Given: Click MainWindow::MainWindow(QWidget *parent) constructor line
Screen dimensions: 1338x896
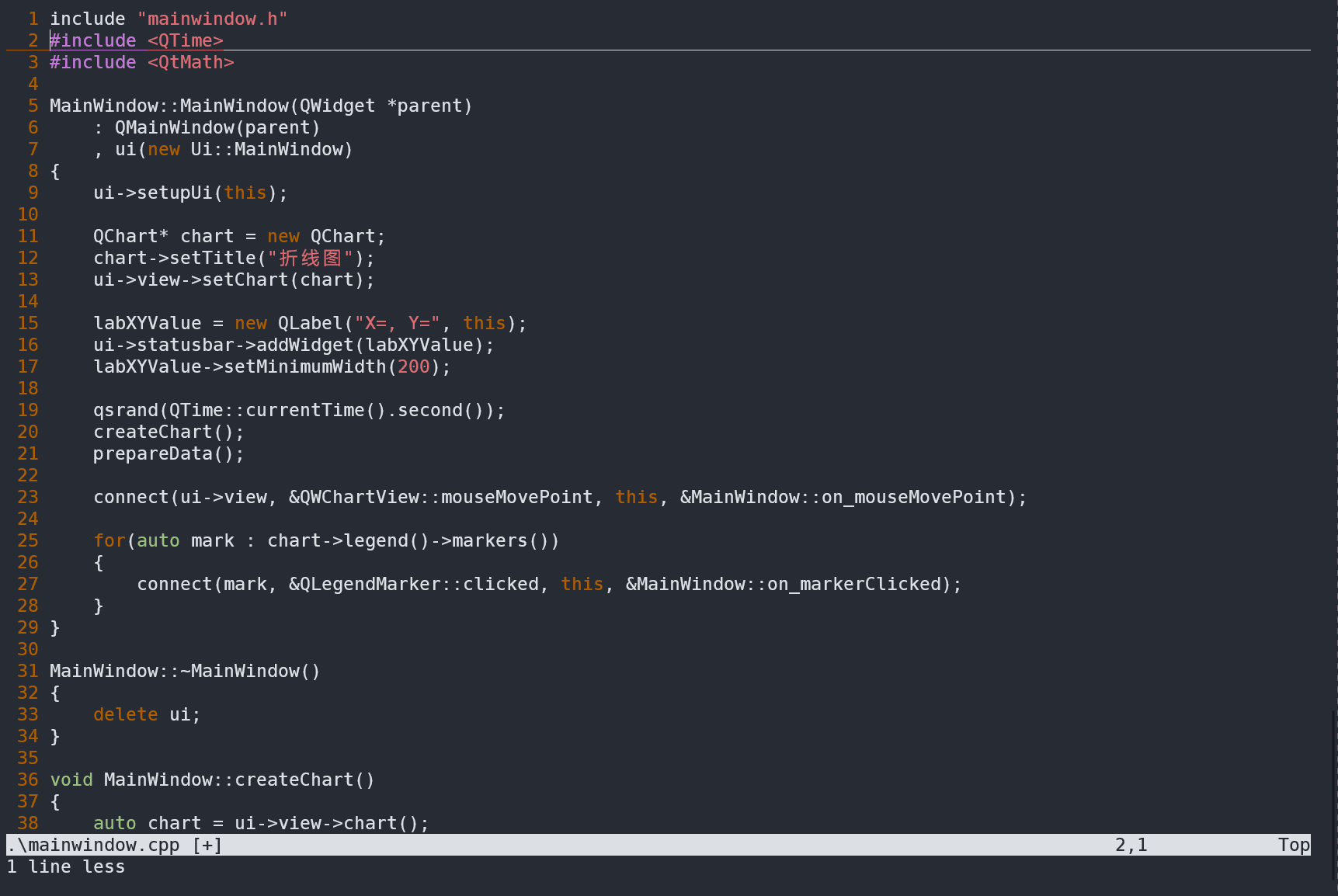Looking at the screenshot, I should tap(261, 106).
